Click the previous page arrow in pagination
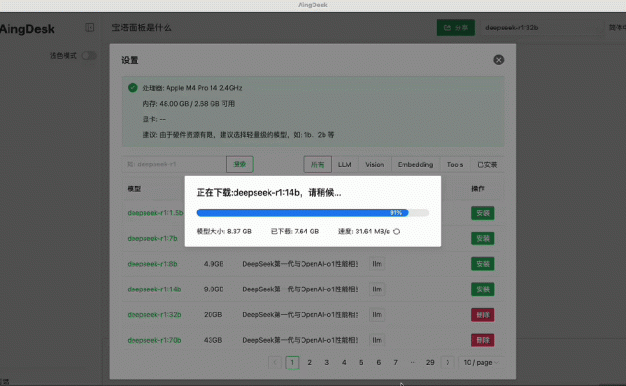 [x=275, y=362]
